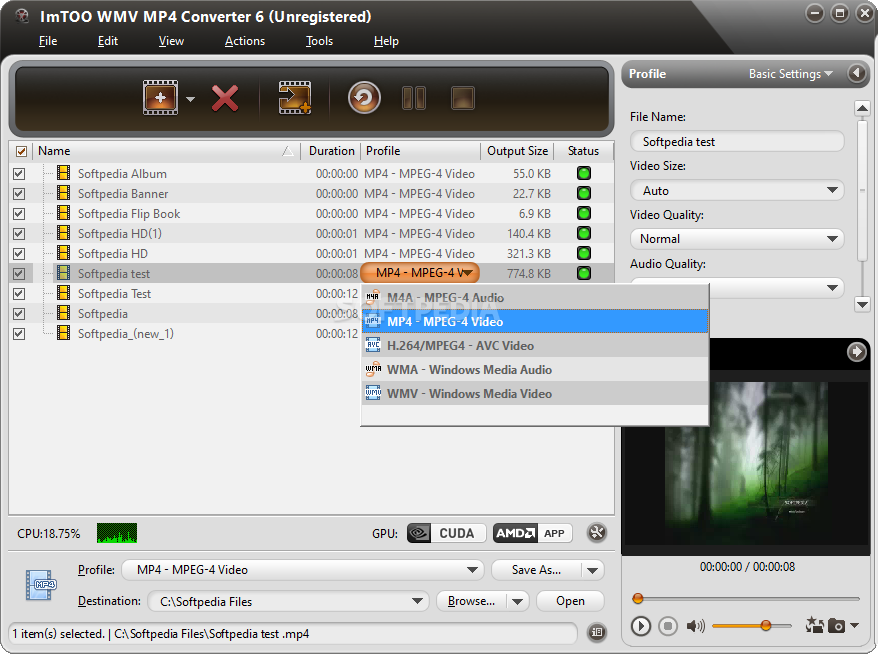Click the icon left of the snapshot camera
This screenshot has height=654, width=878.
[814, 625]
